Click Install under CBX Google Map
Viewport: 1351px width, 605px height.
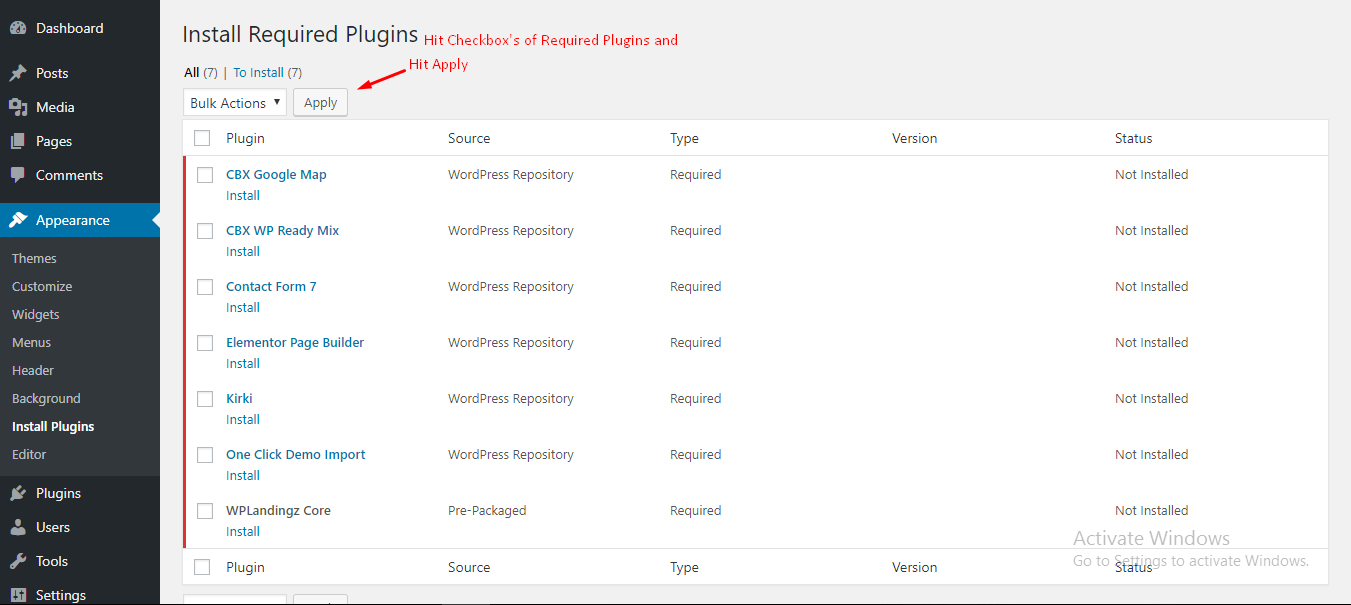[x=243, y=195]
